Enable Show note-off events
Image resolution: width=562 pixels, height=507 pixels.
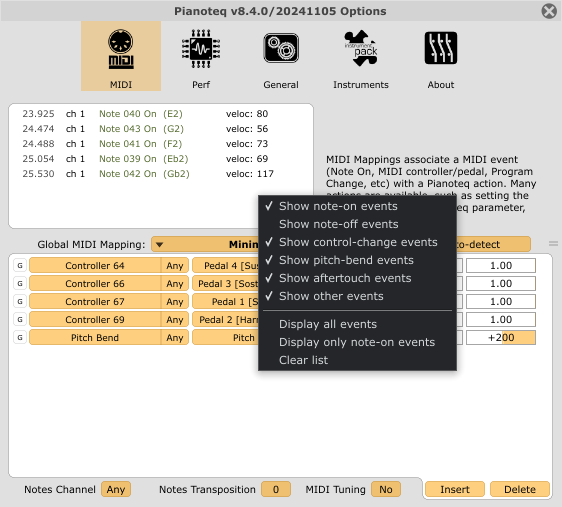pos(357,224)
